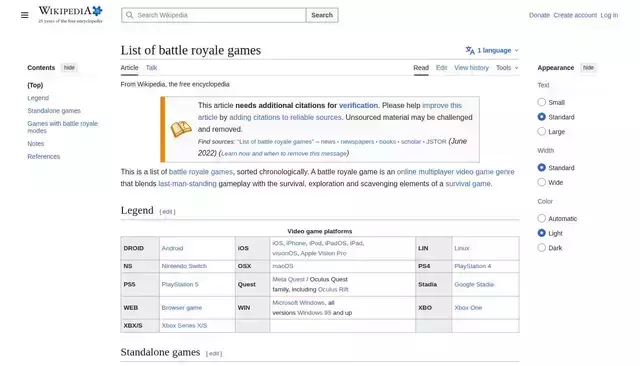The height and width of the screenshot is (366, 640).
Task: Select Dark color mode
Action: pyautogui.click(x=541, y=248)
